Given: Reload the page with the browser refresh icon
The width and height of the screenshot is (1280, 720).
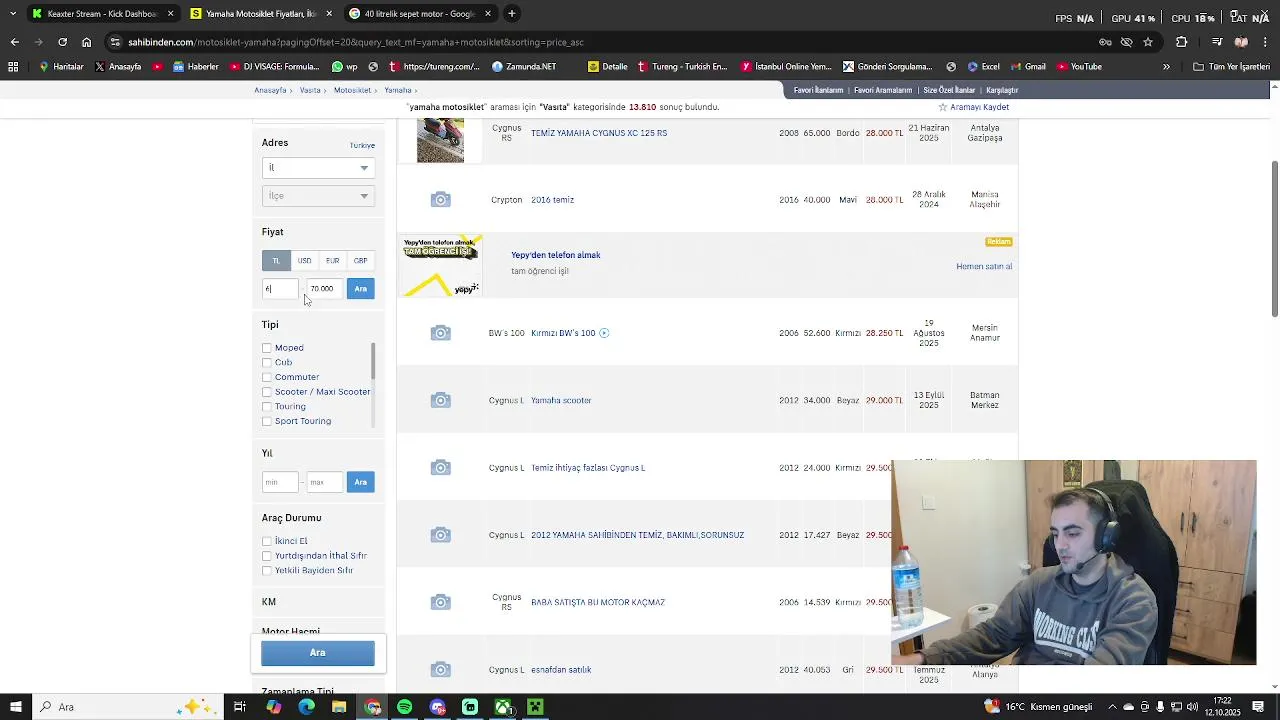Looking at the screenshot, I should pos(62,42).
